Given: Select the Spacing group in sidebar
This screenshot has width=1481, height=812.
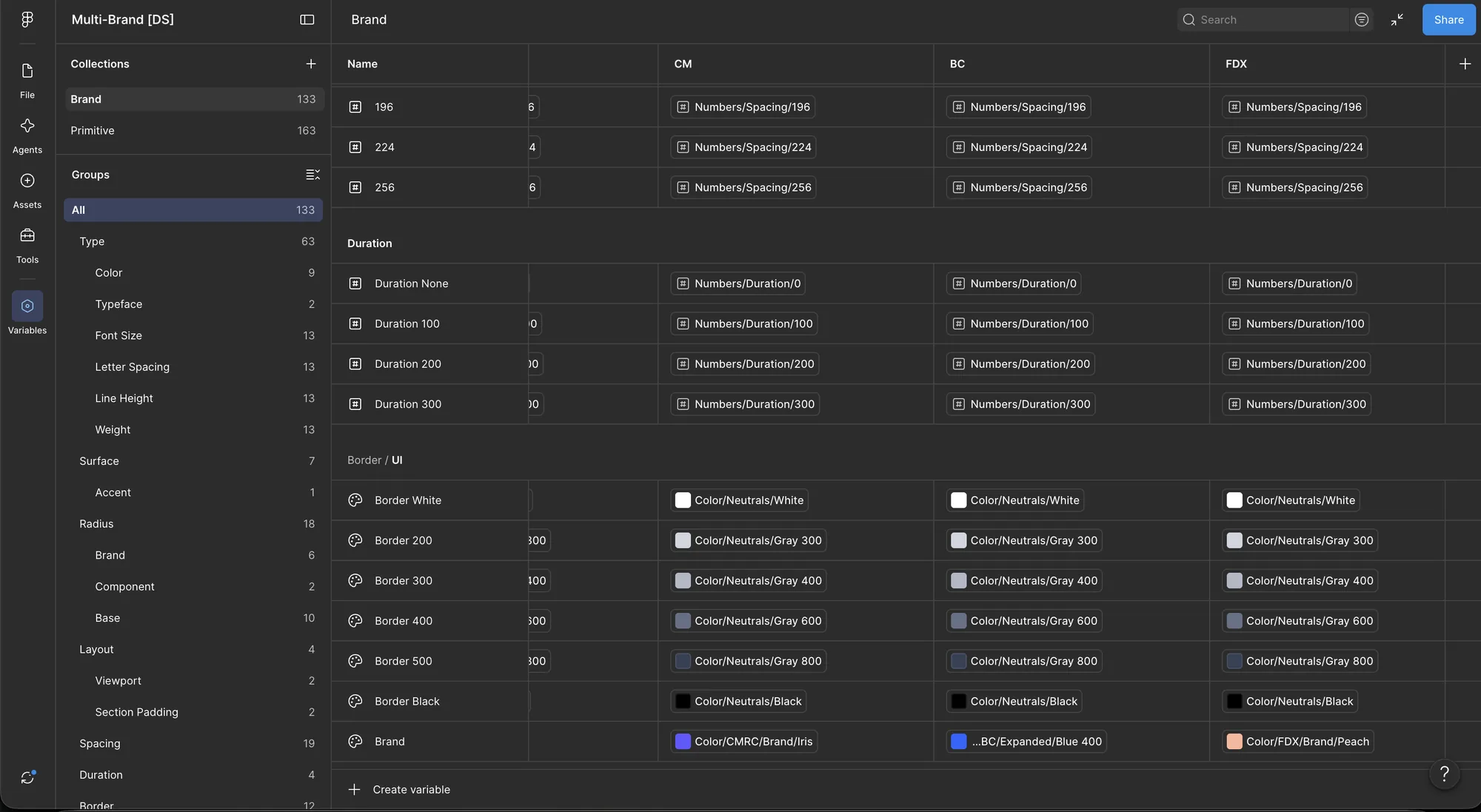Looking at the screenshot, I should point(194,743).
